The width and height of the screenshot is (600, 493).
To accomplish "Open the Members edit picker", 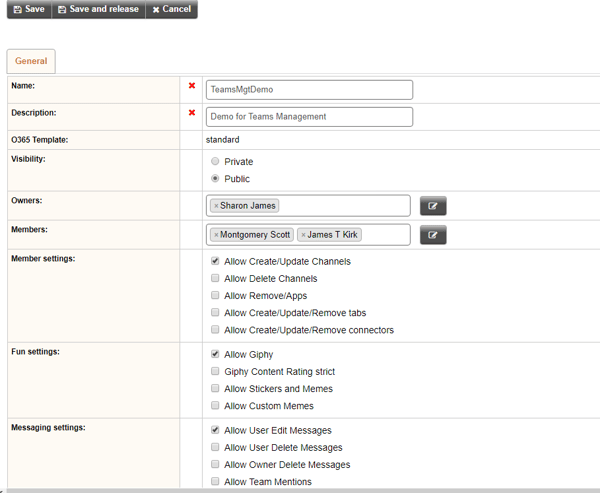I will pos(433,235).
